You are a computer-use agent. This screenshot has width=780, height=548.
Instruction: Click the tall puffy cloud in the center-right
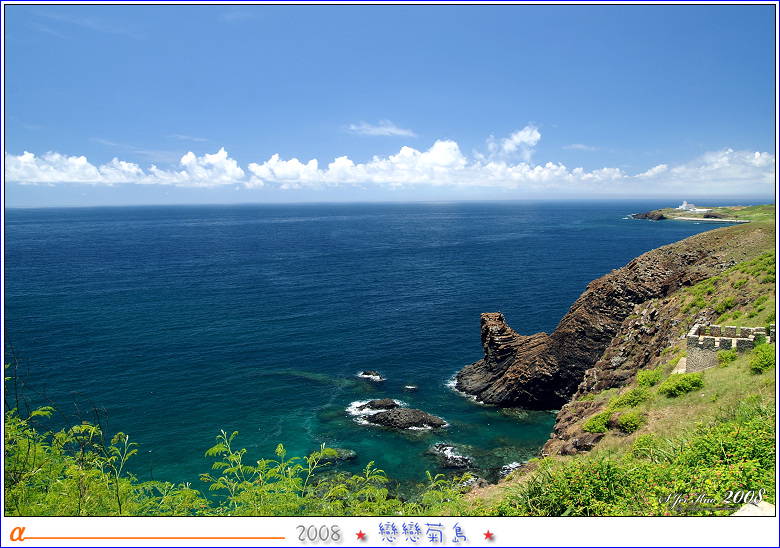point(516,143)
